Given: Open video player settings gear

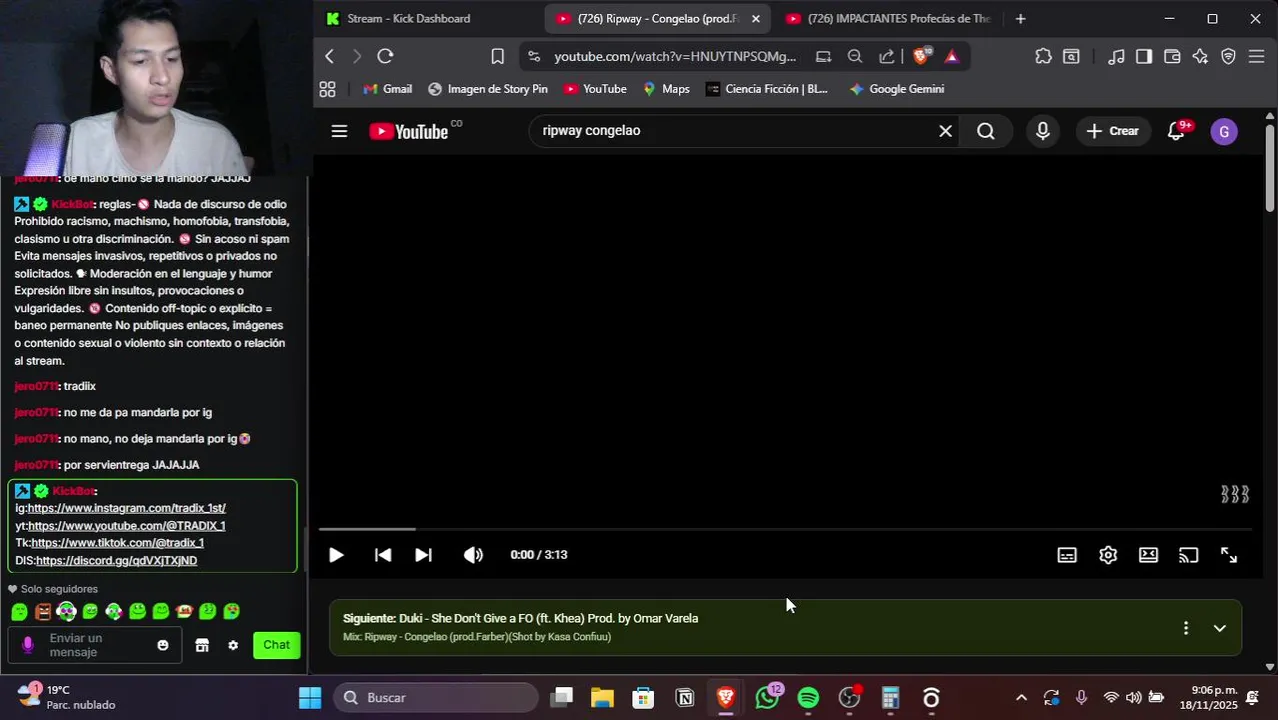Looking at the screenshot, I should pos(1108,555).
